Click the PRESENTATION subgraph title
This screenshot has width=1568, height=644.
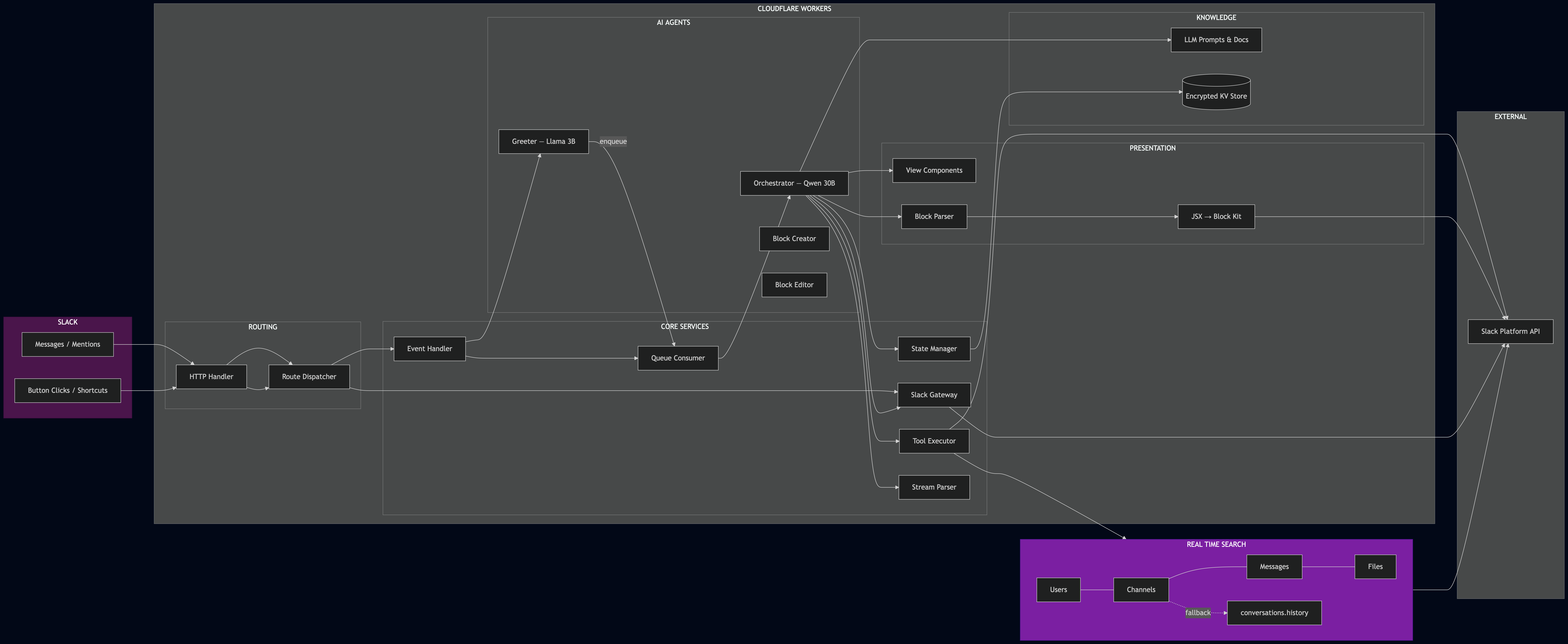coord(1153,148)
